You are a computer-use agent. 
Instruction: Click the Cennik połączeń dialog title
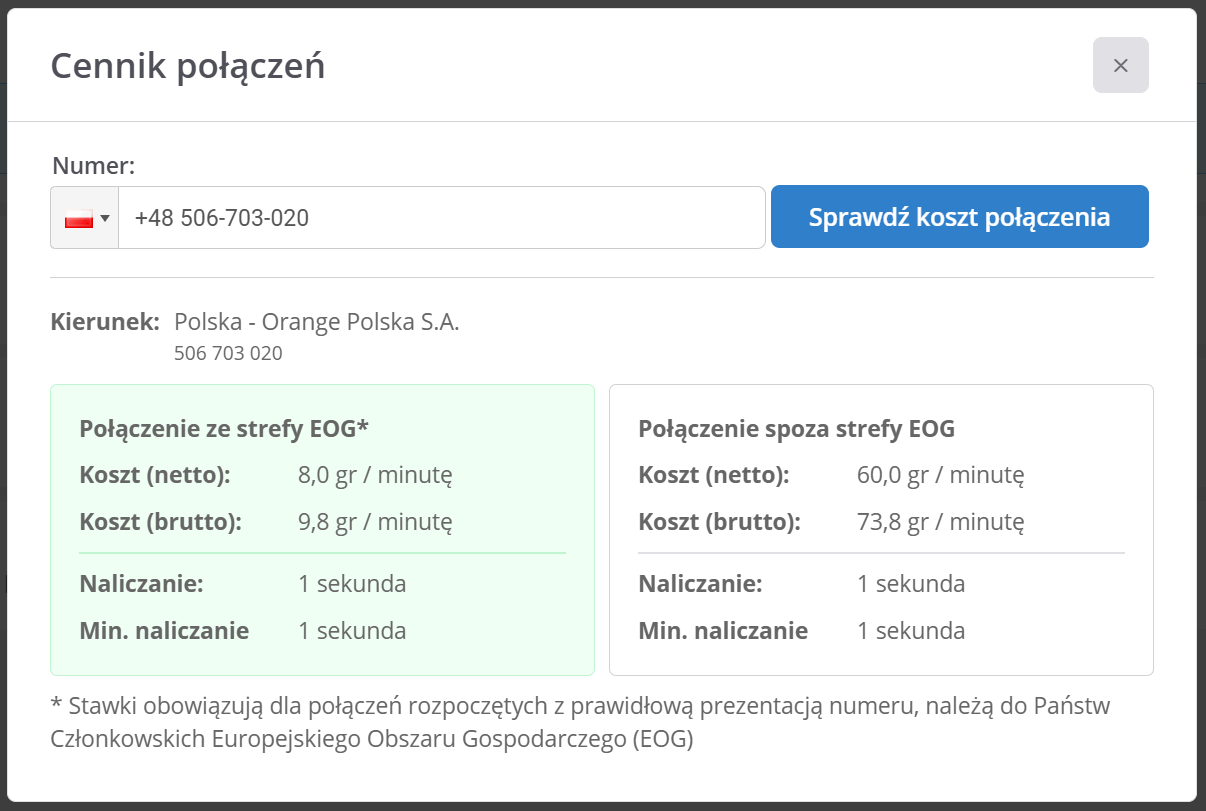[187, 66]
